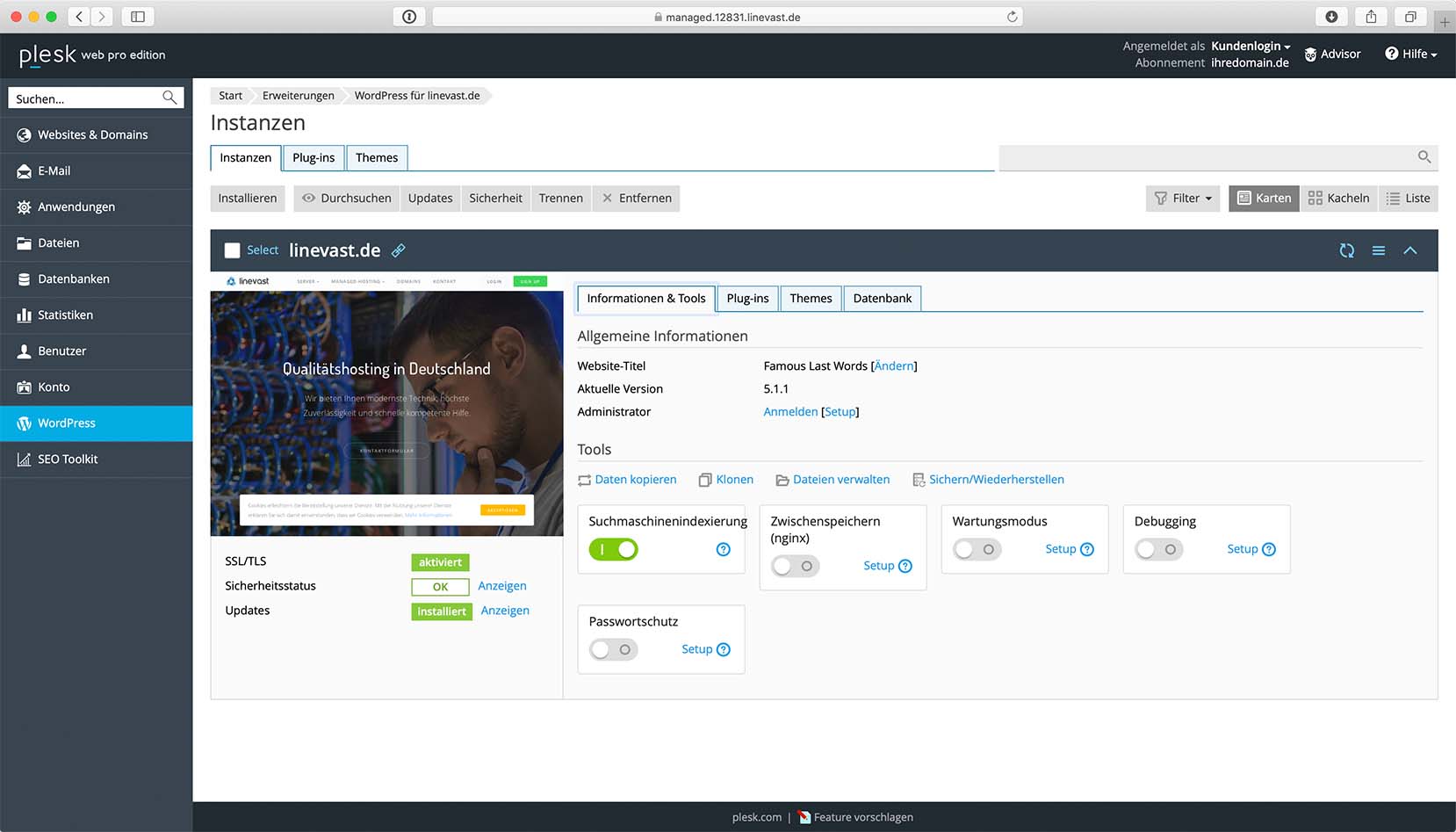Click Daten kopieren tool
This screenshot has width=1456, height=832.
point(627,480)
